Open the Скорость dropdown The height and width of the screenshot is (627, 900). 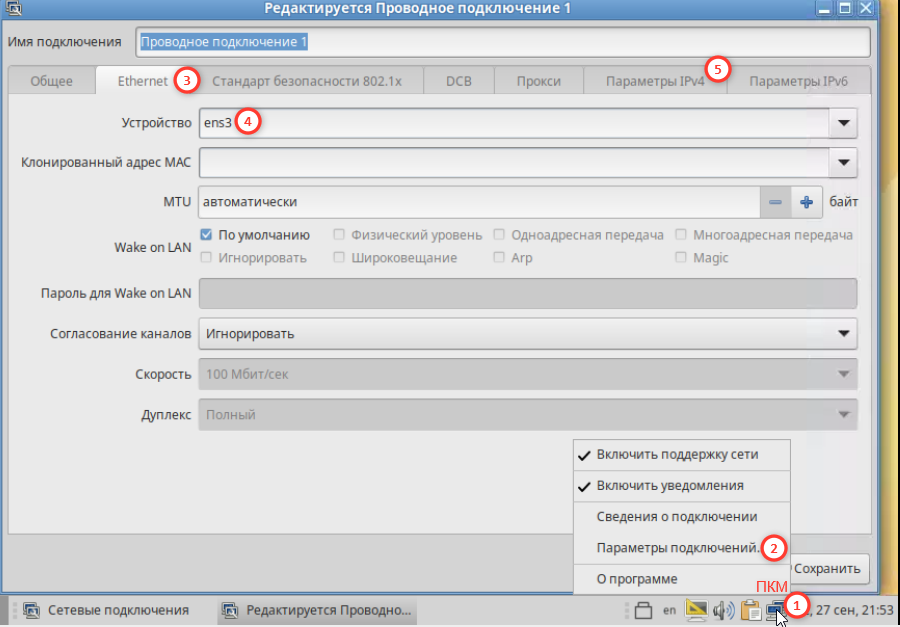(528, 374)
